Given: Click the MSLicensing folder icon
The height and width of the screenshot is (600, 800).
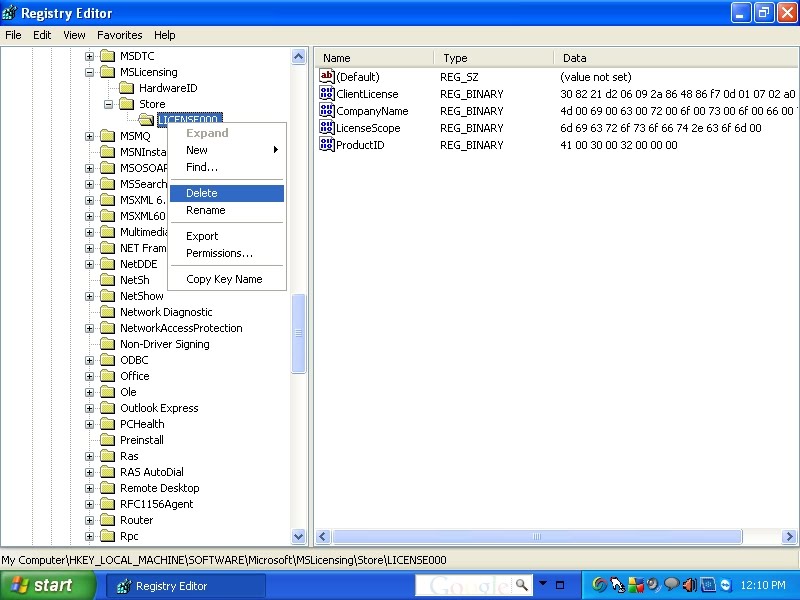Looking at the screenshot, I should point(108,71).
